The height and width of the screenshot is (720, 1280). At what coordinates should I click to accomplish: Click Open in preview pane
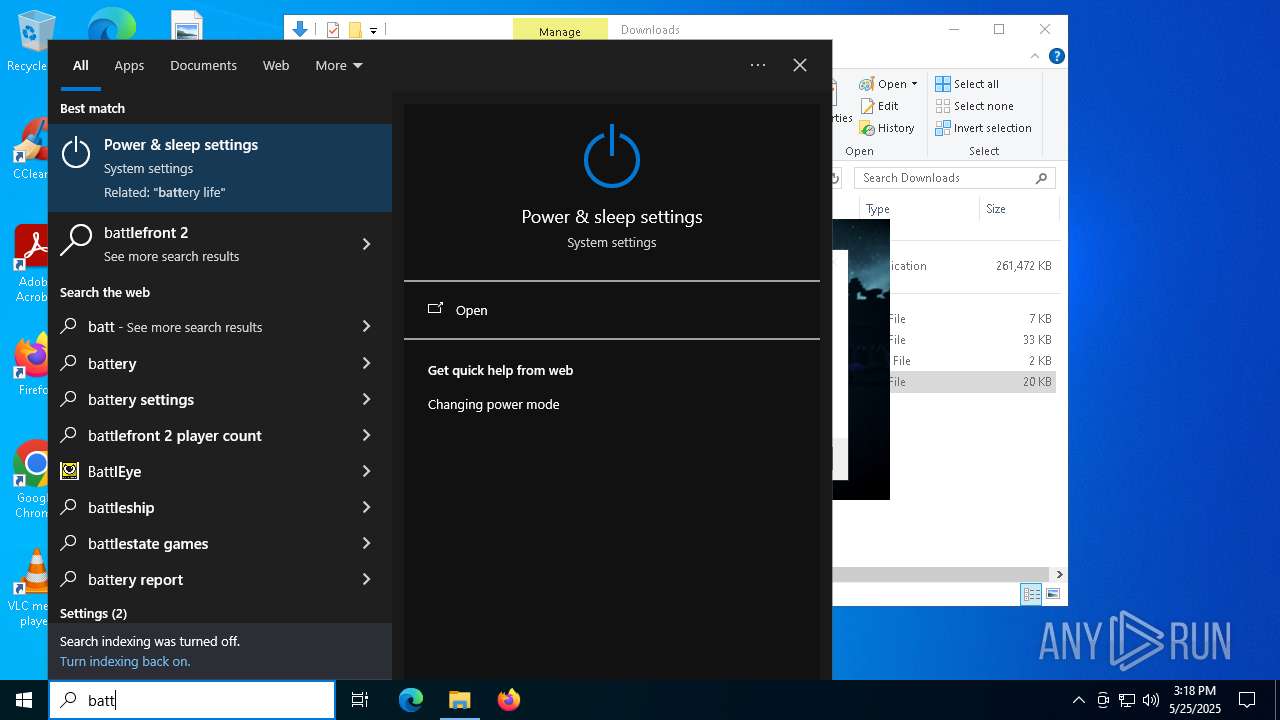point(611,310)
